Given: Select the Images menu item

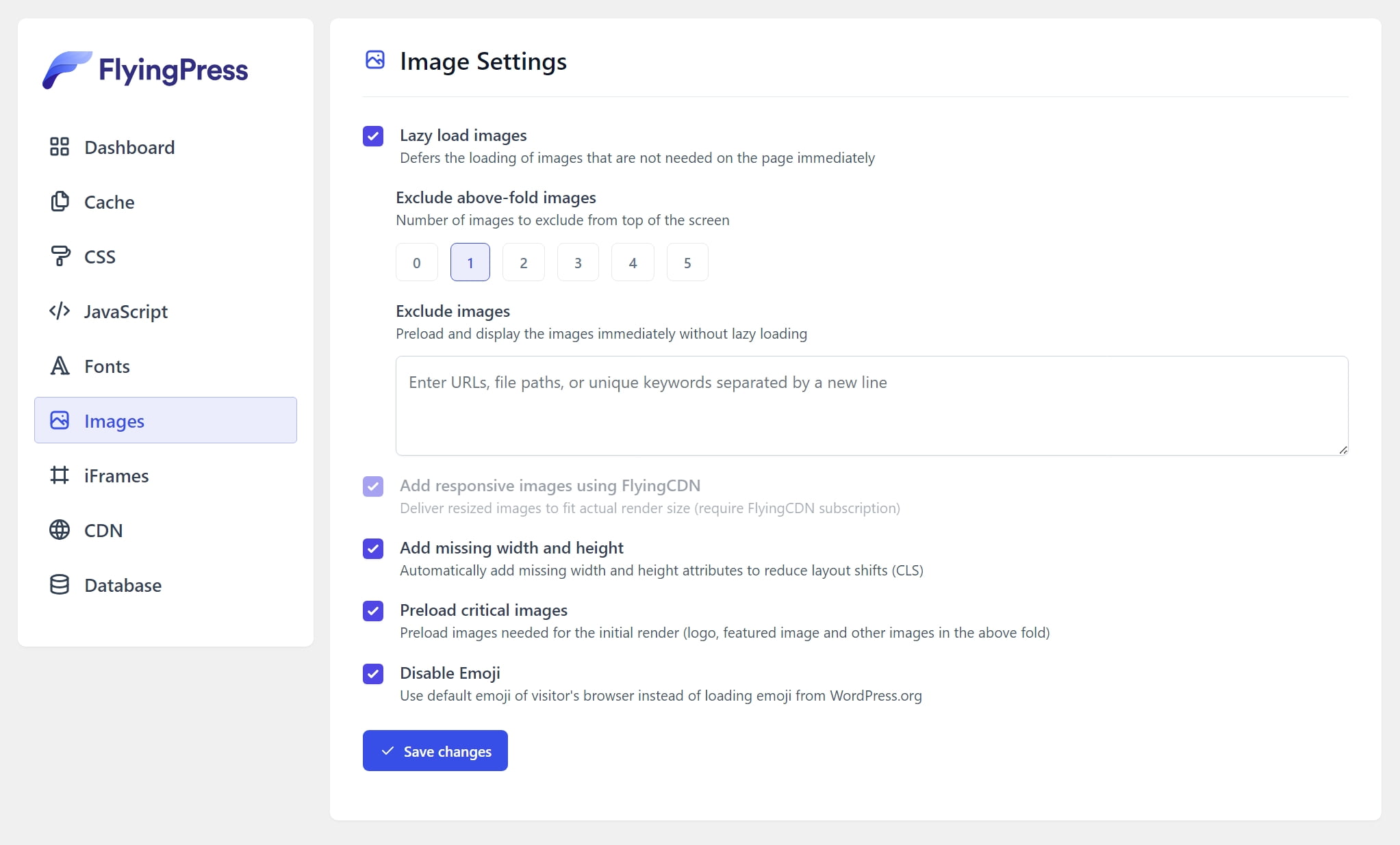Looking at the screenshot, I should [166, 420].
